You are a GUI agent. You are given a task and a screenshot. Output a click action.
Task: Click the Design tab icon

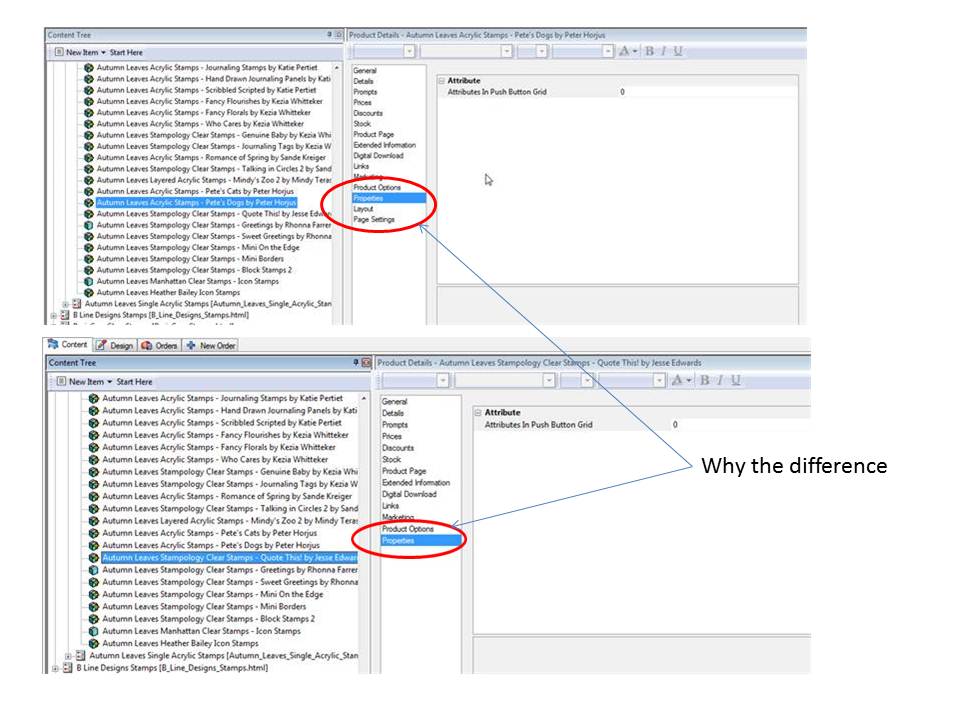(x=101, y=345)
